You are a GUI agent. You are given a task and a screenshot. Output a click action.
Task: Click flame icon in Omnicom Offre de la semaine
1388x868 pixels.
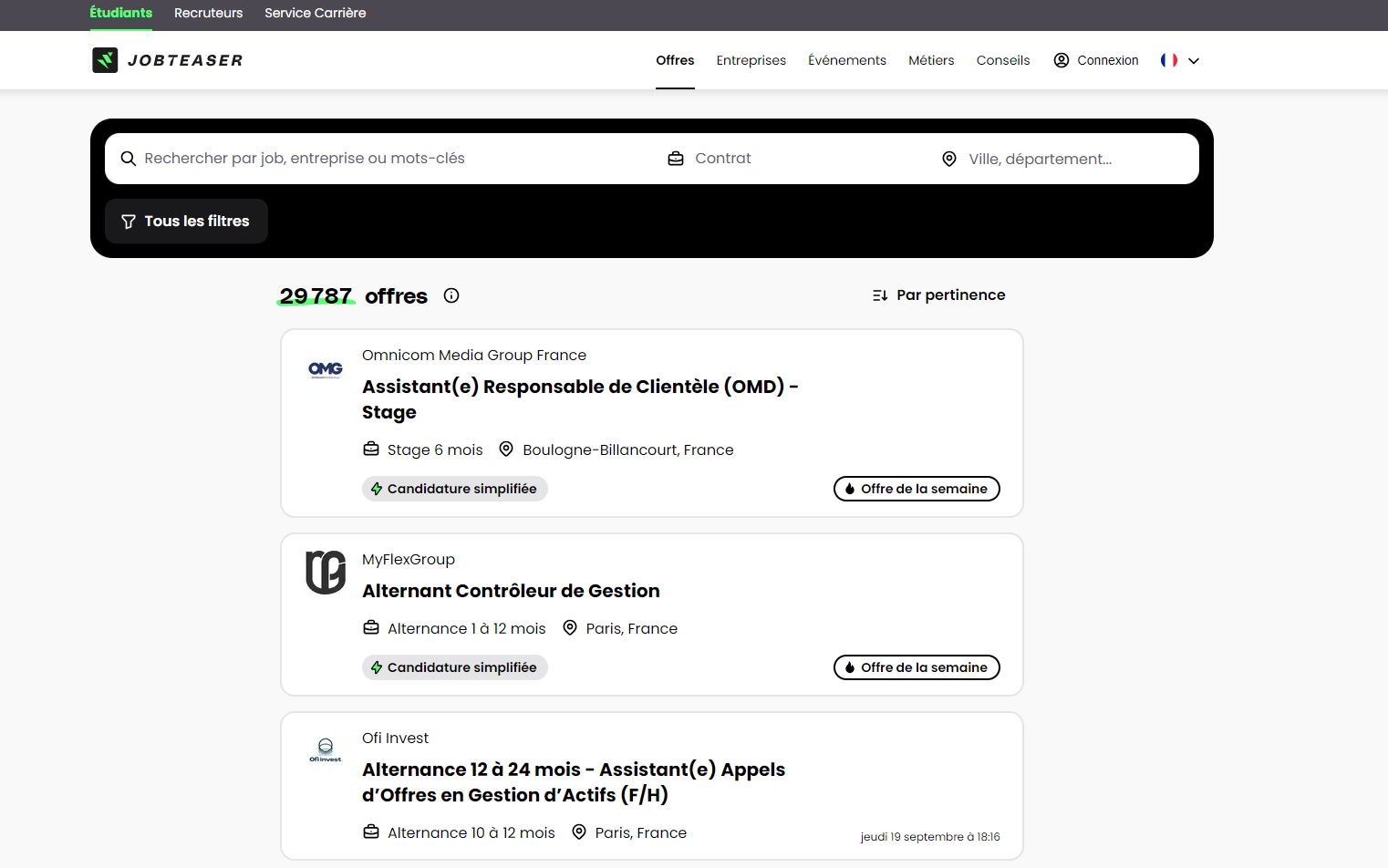850,489
